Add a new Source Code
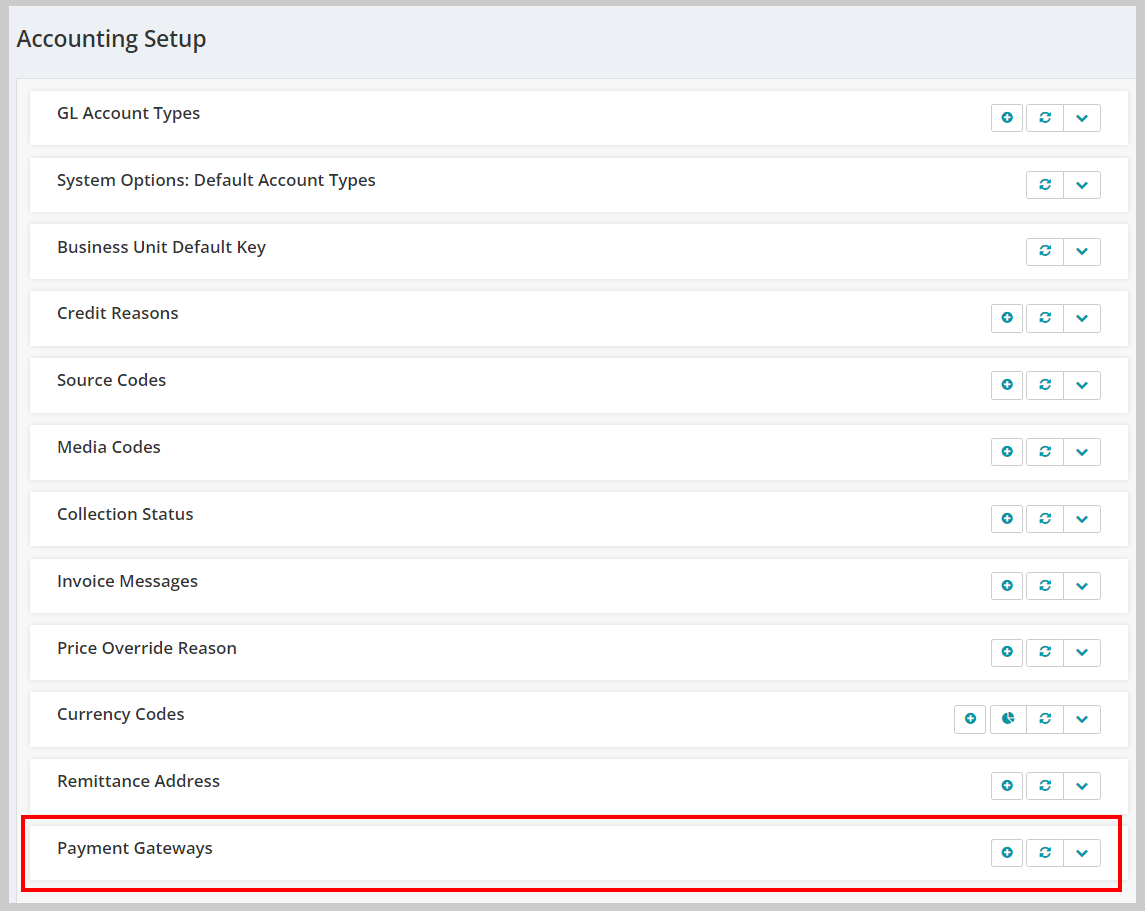Viewport: 1145px width, 911px height. tap(1006, 385)
